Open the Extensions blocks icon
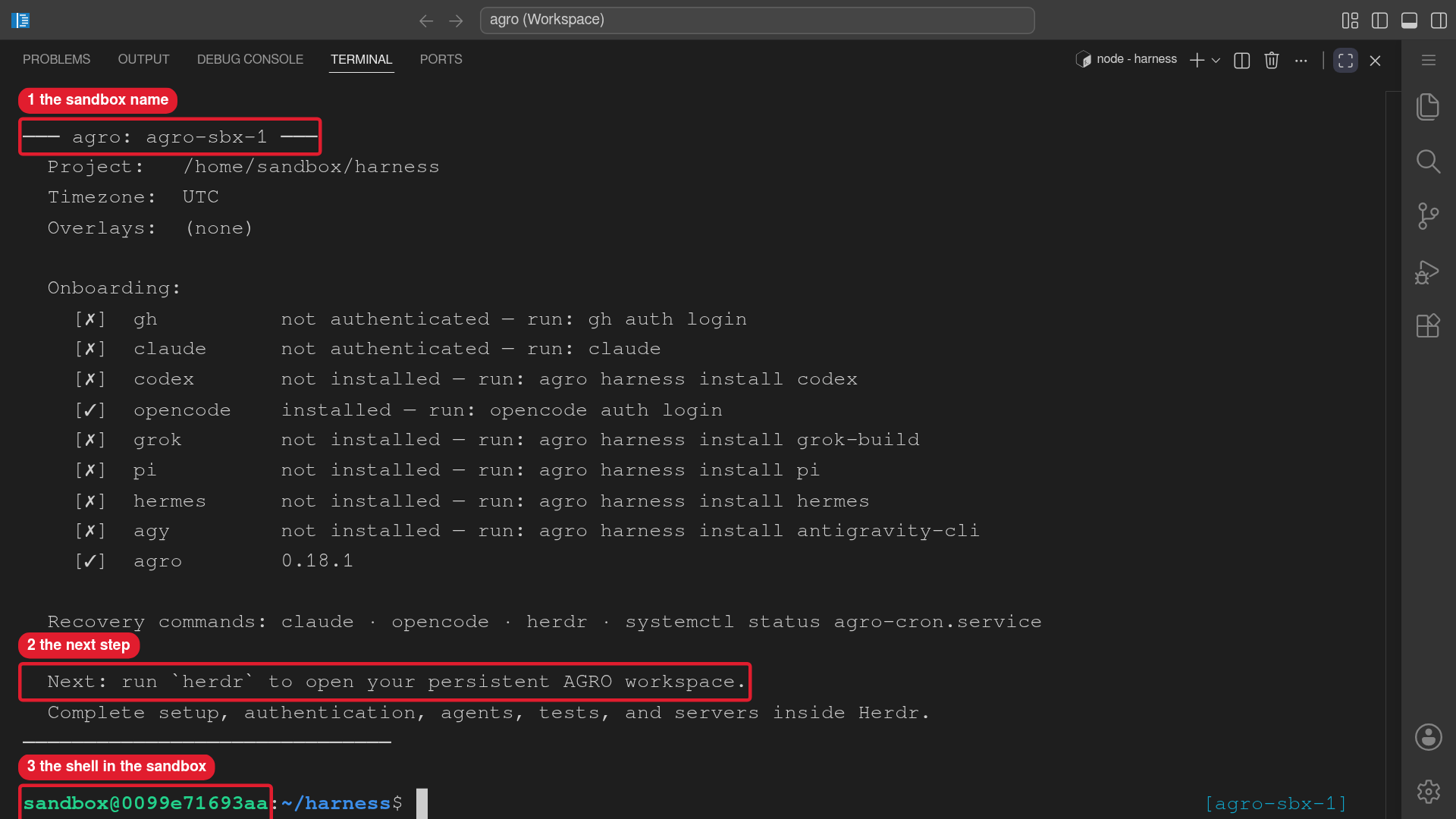The width and height of the screenshot is (1456, 819). point(1428,325)
